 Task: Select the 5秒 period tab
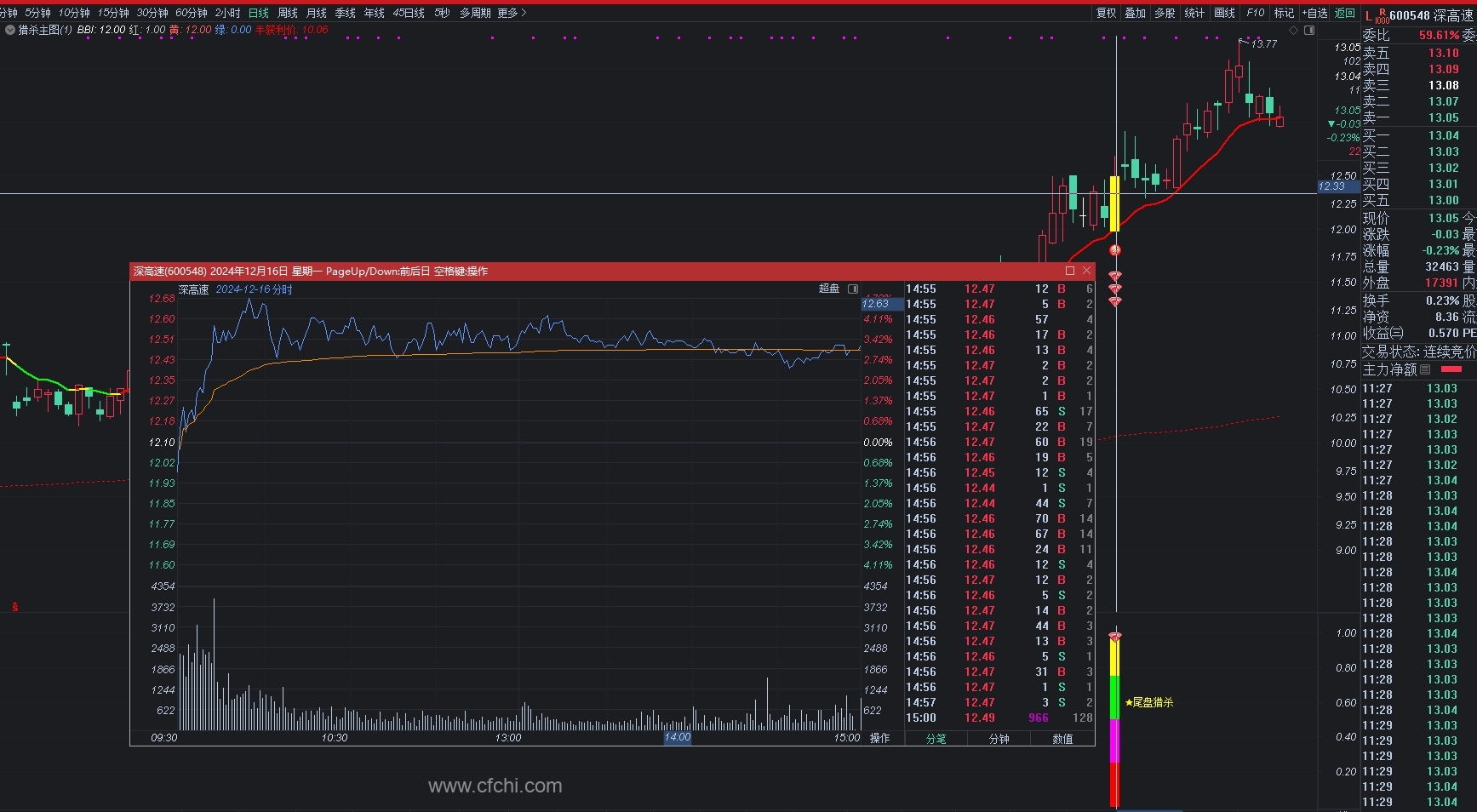(442, 13)
